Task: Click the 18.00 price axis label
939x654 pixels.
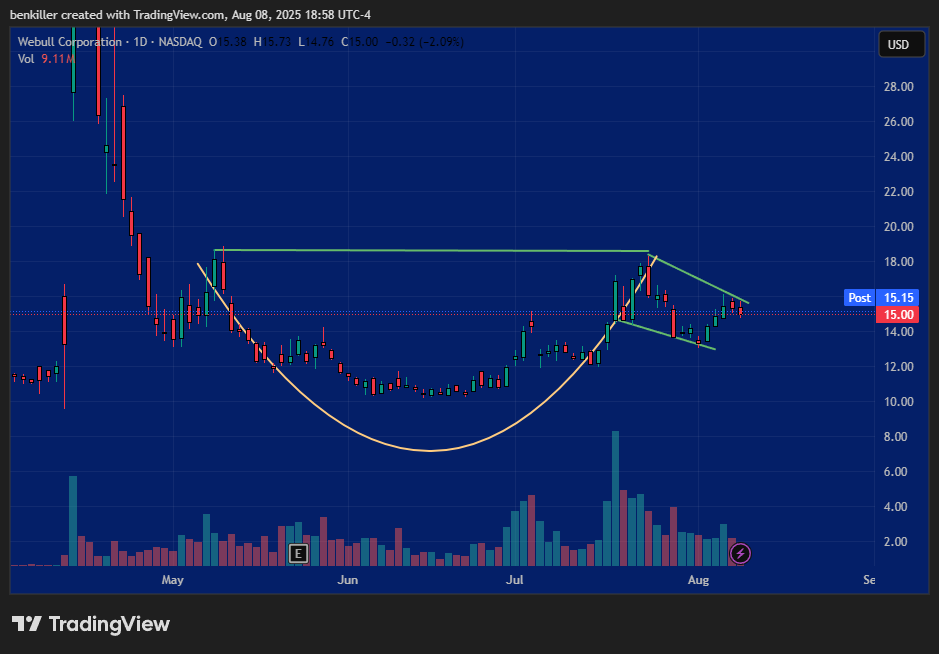Action: (x=898, y=262)
